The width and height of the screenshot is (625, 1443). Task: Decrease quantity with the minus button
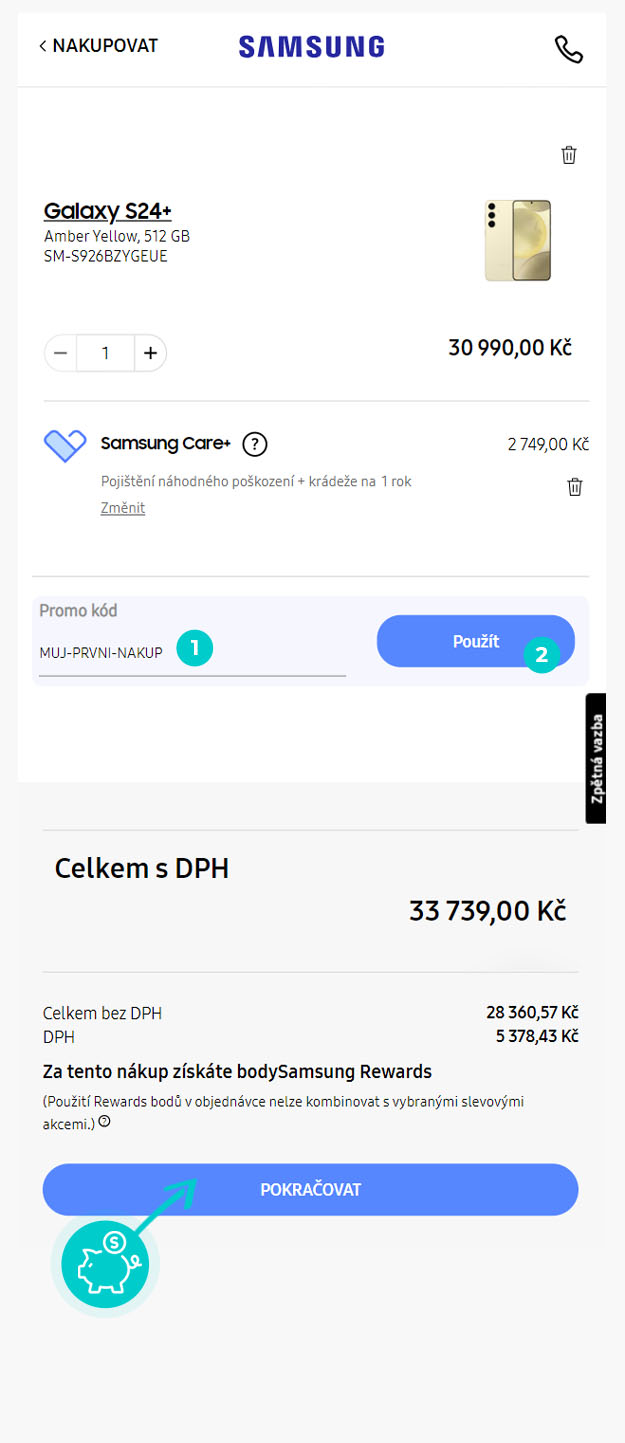[61, 353]
